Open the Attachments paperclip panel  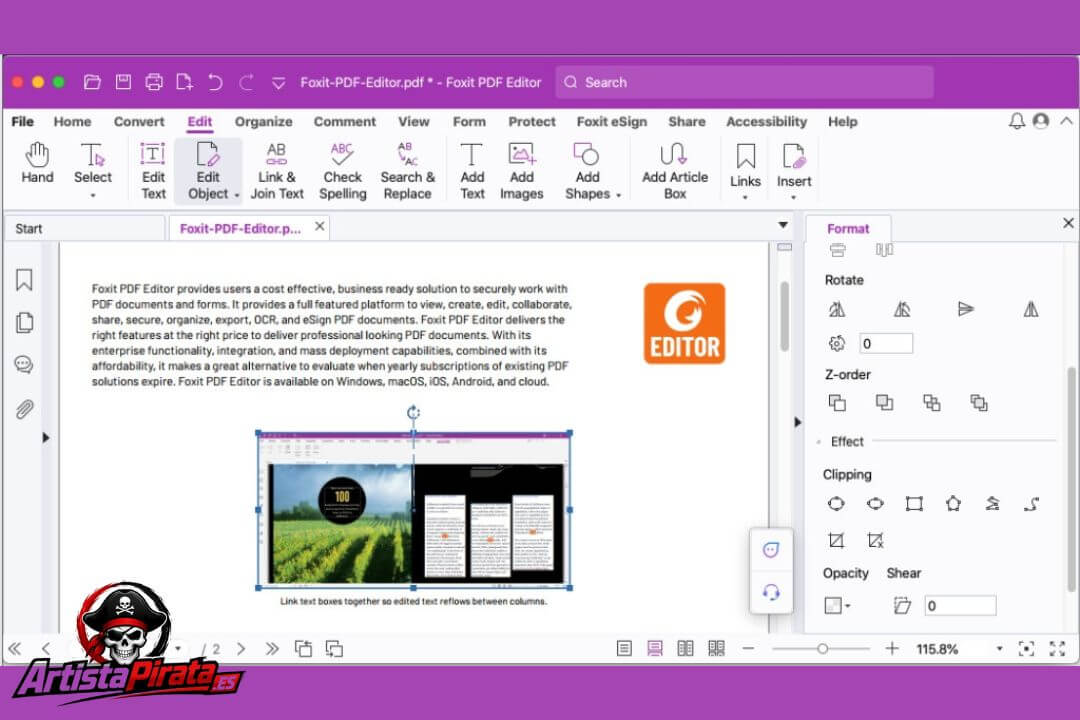pyautogui.click(x=24, y=409)
